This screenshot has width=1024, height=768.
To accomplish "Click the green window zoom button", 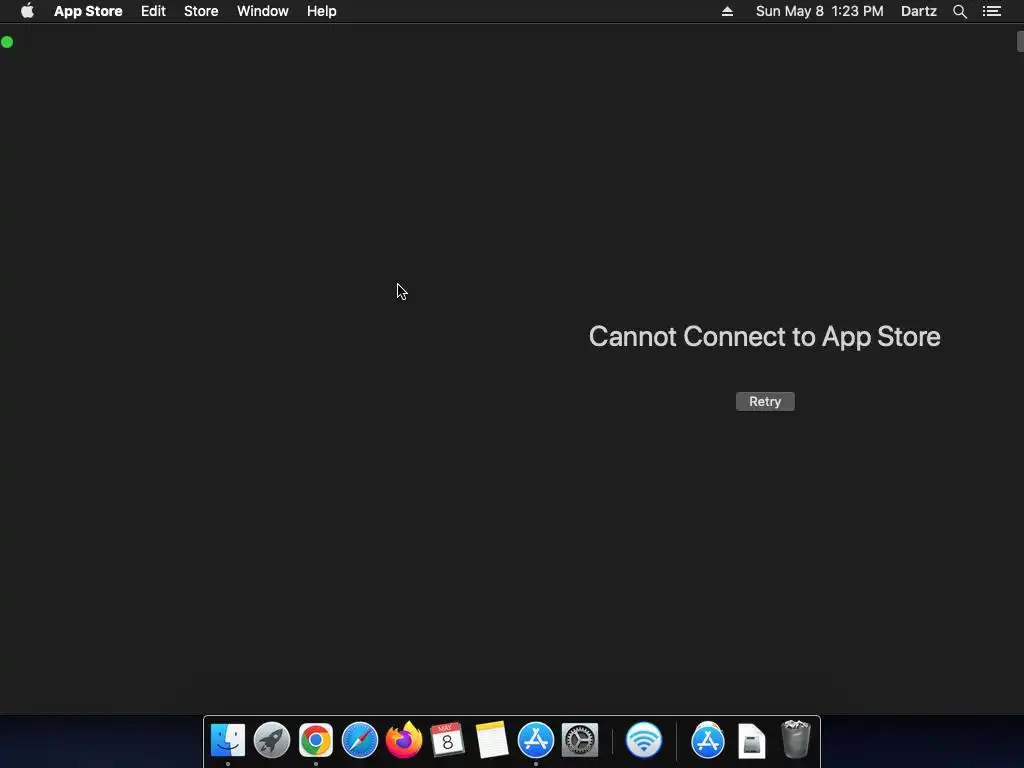I will (x=7, y=42).
